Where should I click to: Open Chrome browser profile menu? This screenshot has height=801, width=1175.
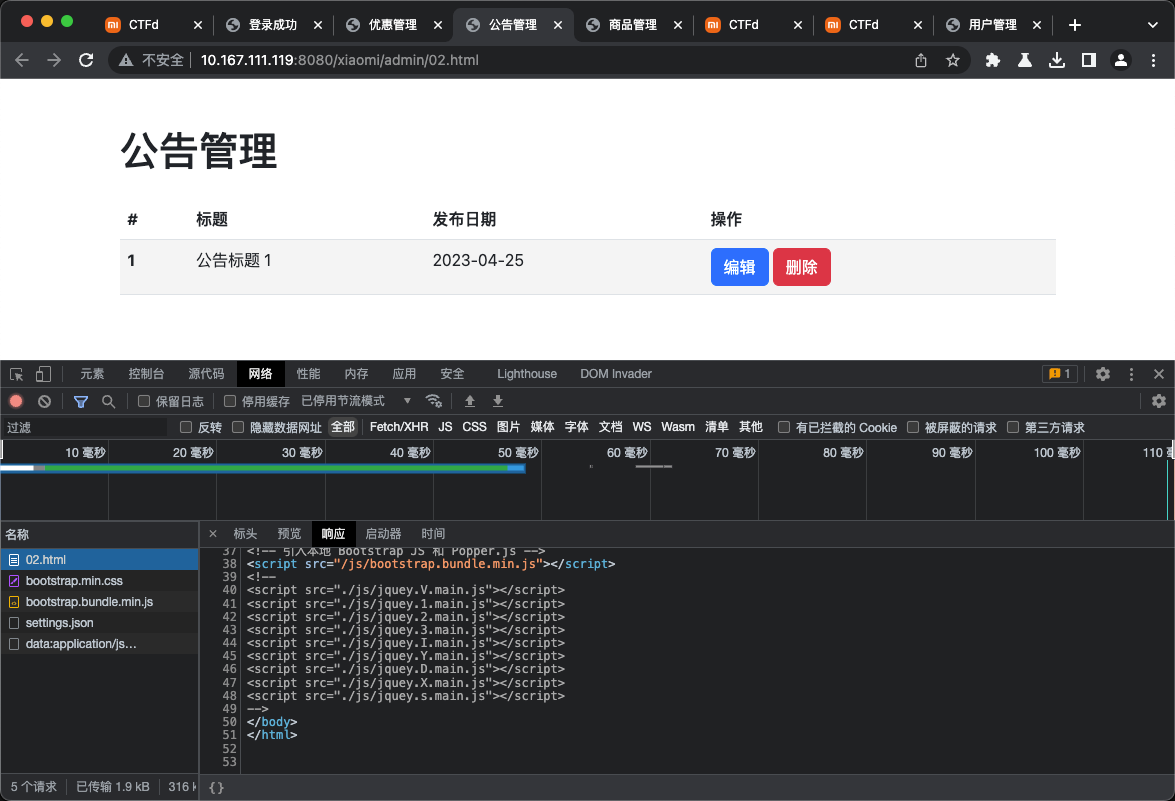pos(1121,60)
